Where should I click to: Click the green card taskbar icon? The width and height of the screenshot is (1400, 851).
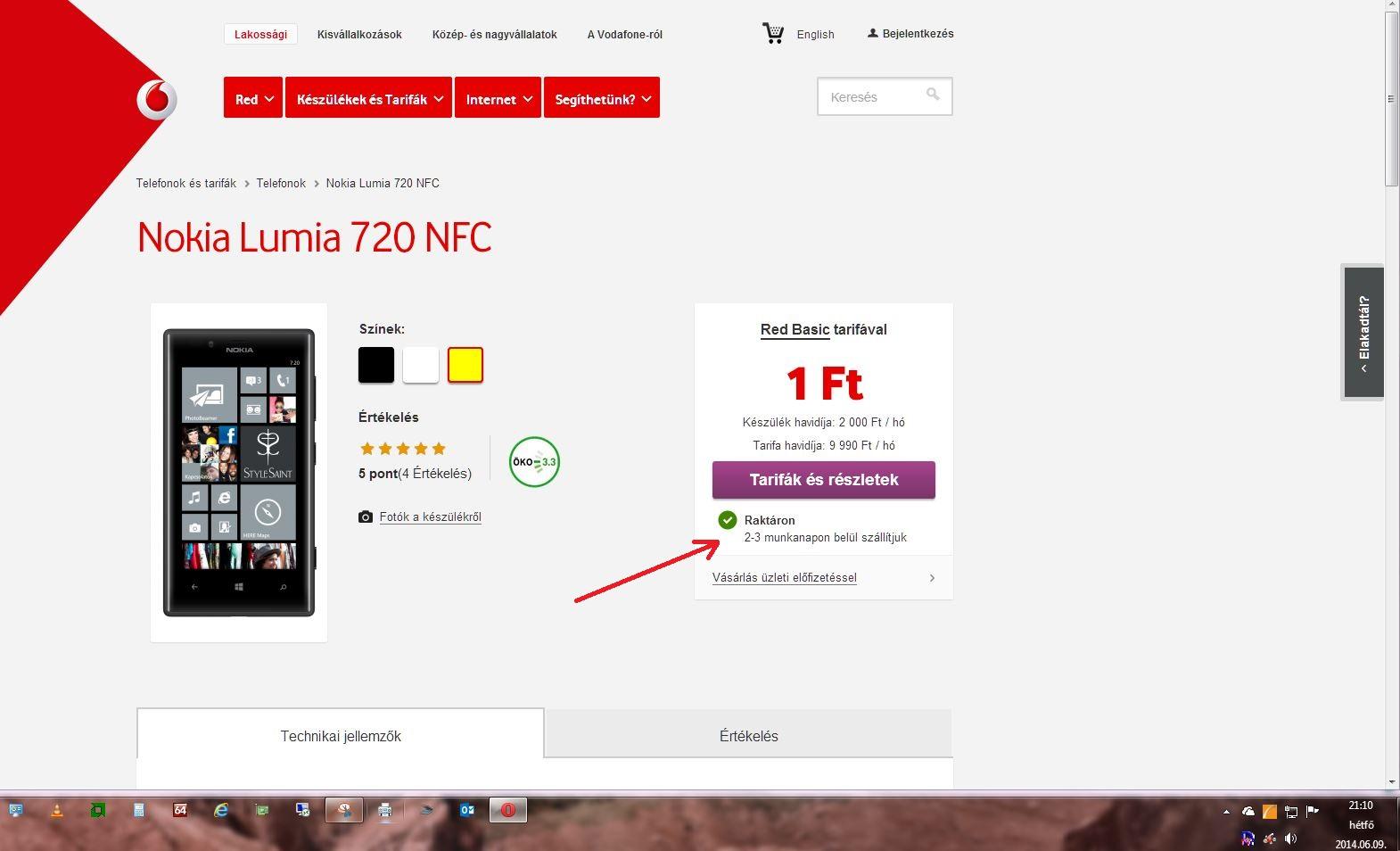[262, 810]
